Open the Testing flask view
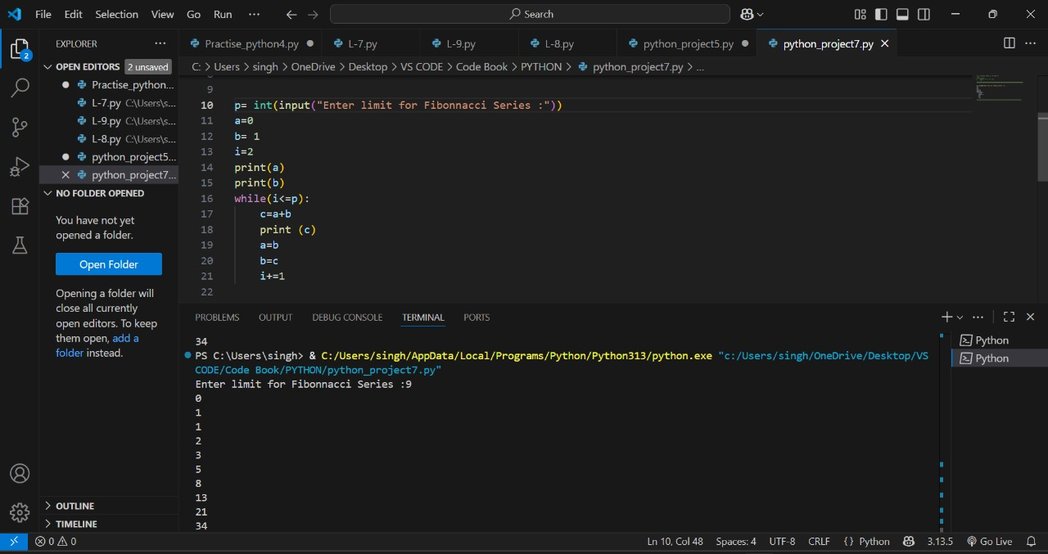 pos(20,245)
